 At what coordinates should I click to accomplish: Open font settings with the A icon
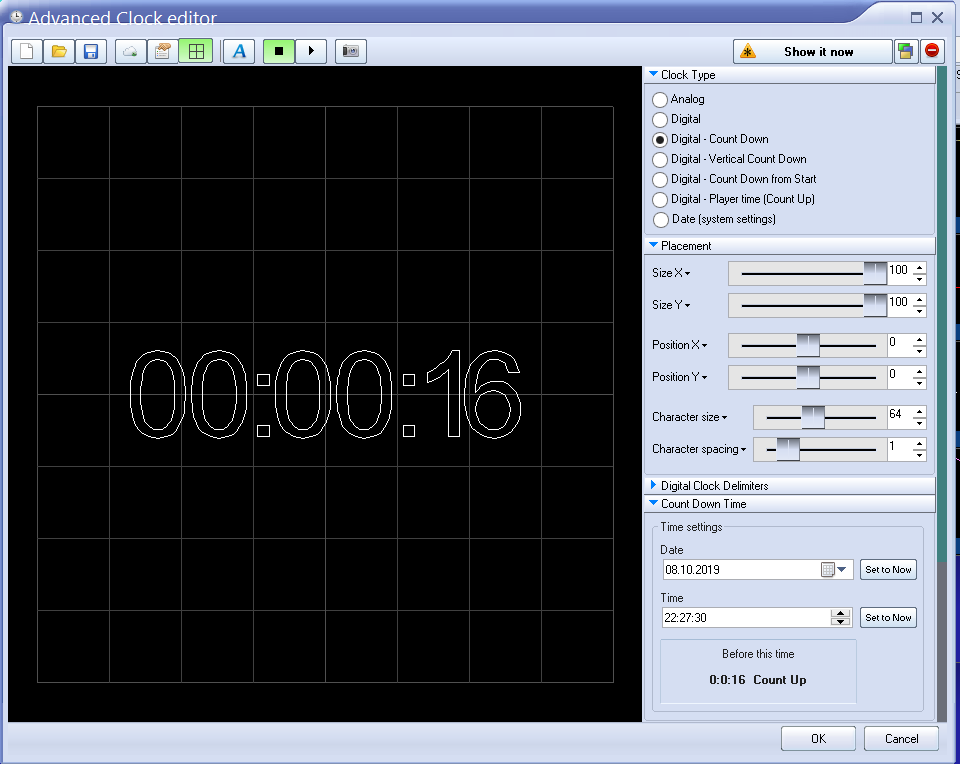click(238, 51)
